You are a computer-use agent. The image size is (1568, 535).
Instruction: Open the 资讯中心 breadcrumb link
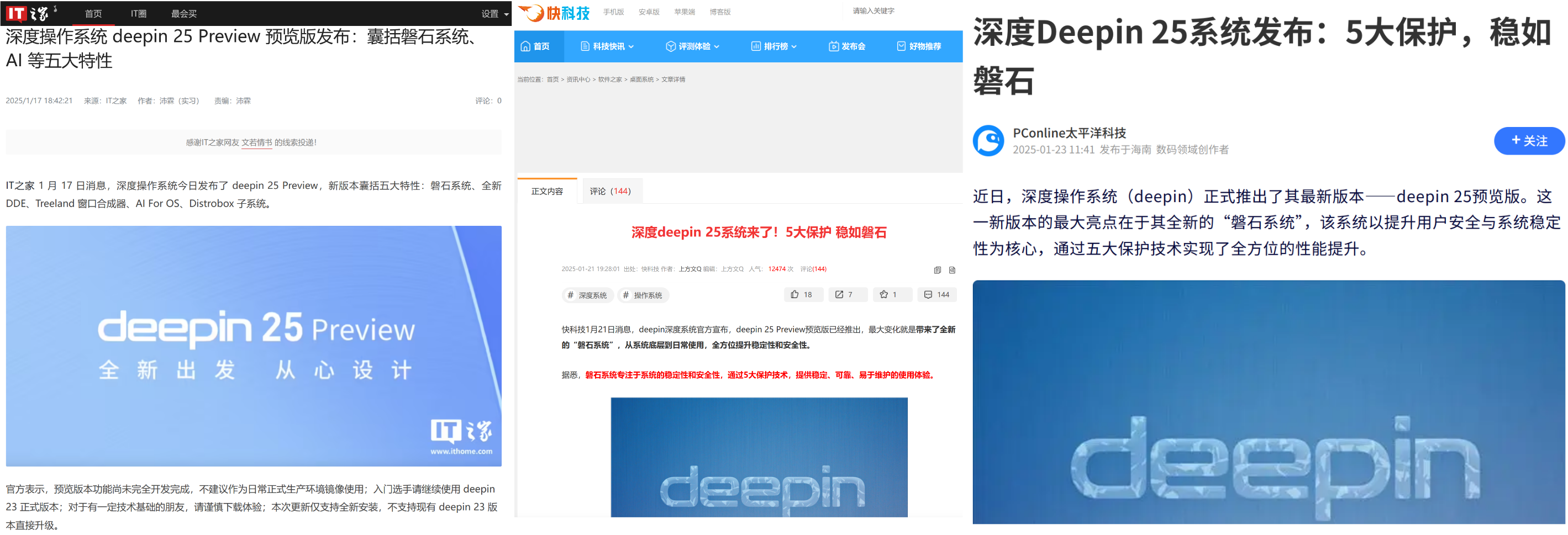click(578, 80)
